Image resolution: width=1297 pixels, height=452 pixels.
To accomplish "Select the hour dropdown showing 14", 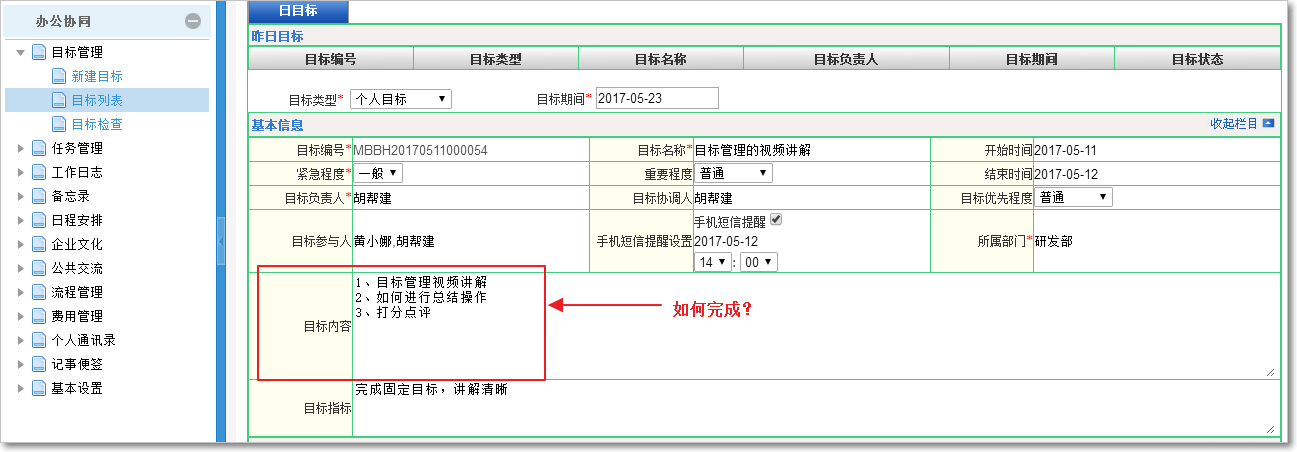I will (711, 262).
